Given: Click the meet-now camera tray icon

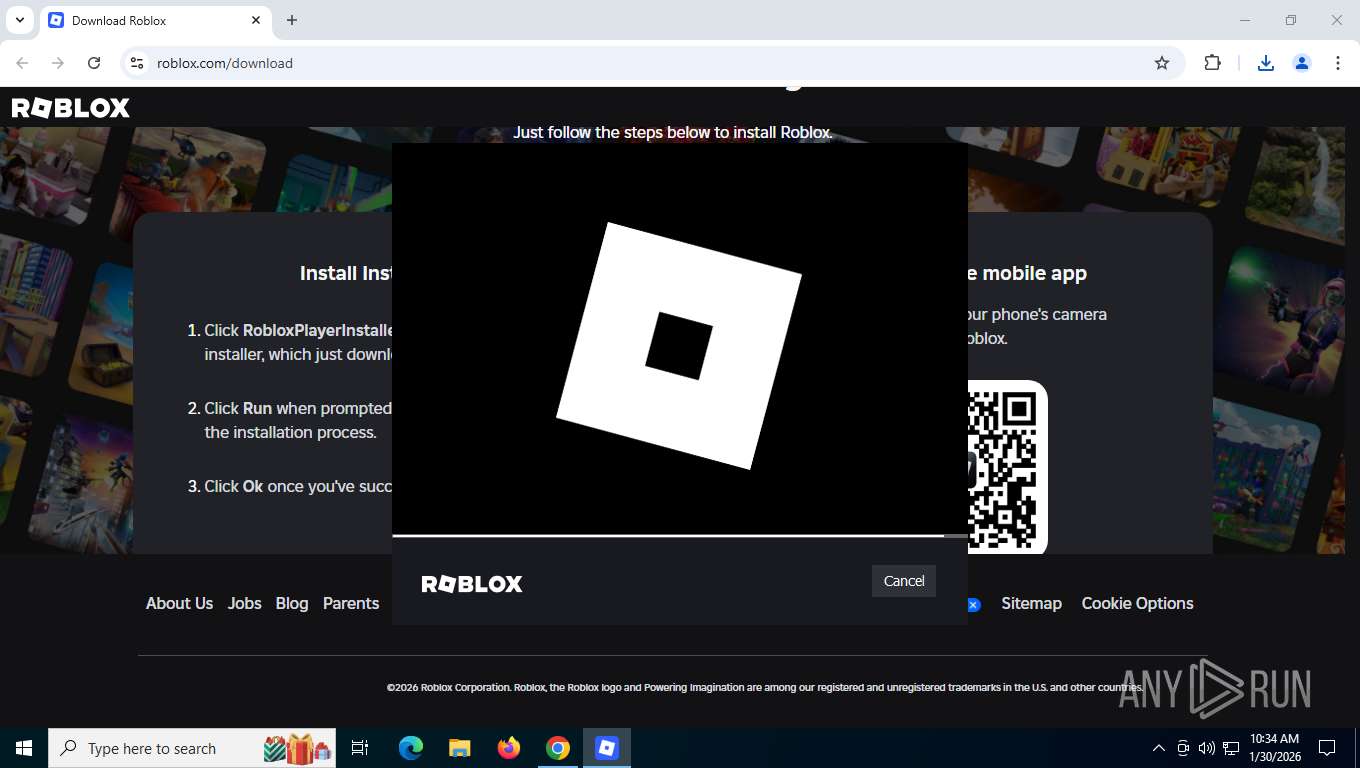Looking at the screenshot, I should [1183, 748].
